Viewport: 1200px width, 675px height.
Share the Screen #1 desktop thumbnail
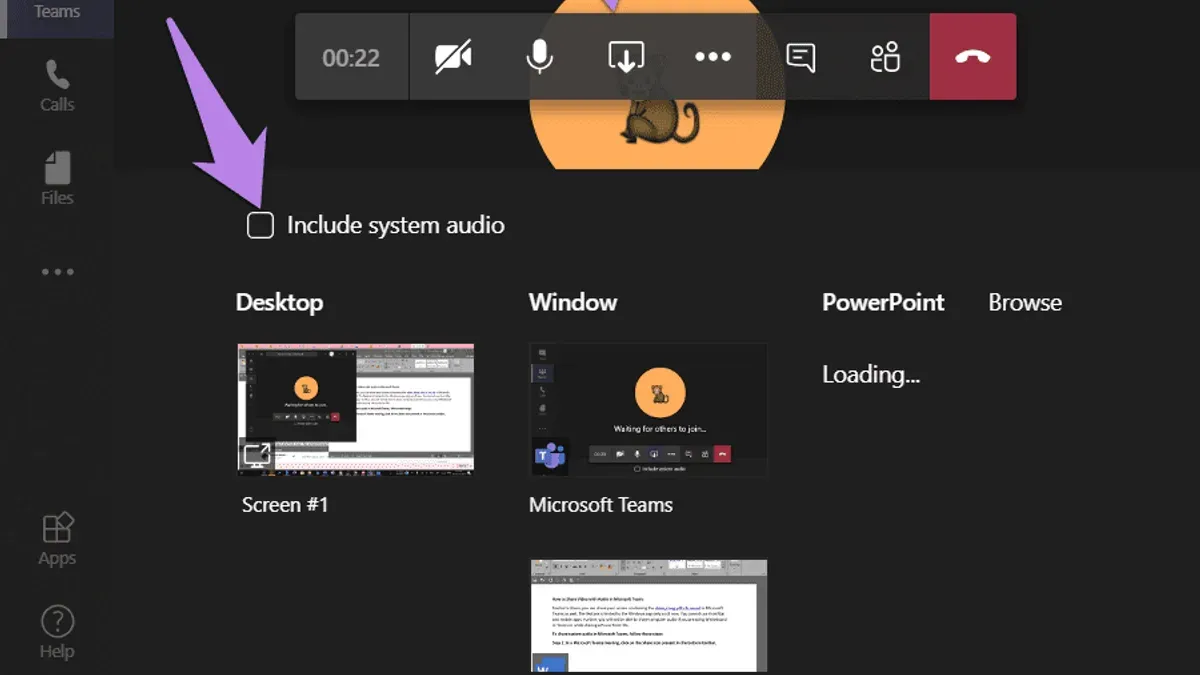coord(356,408)
